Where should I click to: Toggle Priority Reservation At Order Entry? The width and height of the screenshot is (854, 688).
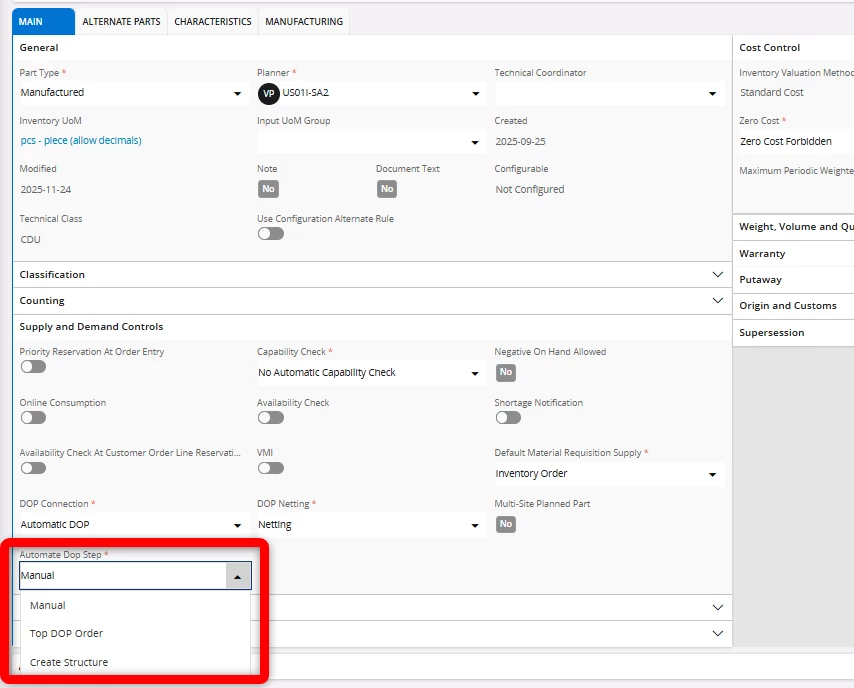(x=33, y=367)
